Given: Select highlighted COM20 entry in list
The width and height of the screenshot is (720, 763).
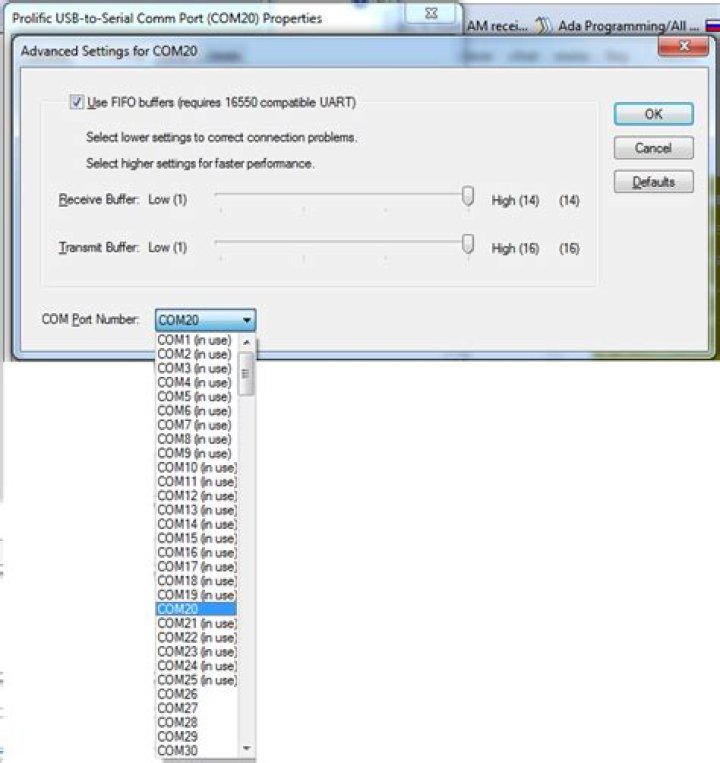Looking at the screenshot, I should click(x=197, y=609).
